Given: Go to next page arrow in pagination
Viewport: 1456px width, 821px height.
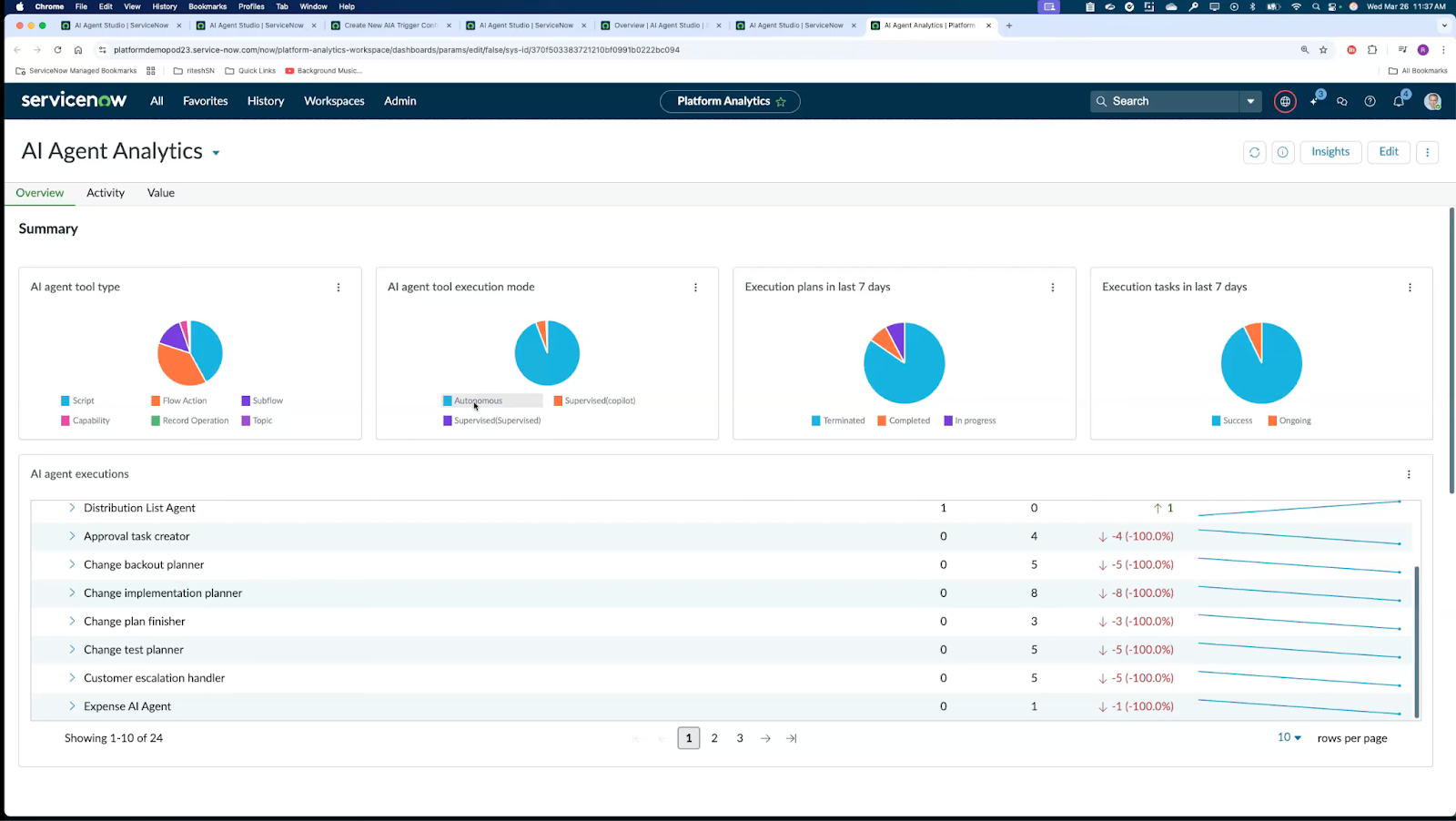Looking at the screenshot, I should pyautogui.click(x=765, y=738).
